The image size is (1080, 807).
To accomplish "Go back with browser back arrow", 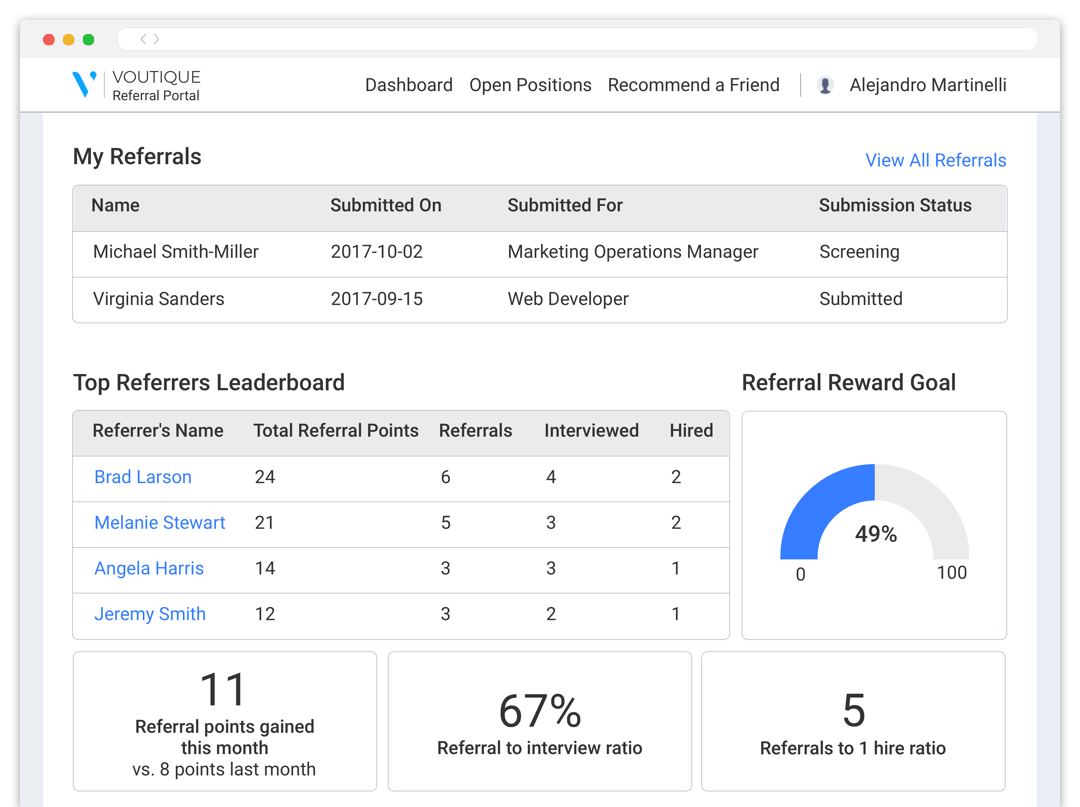I will [143, 39].
